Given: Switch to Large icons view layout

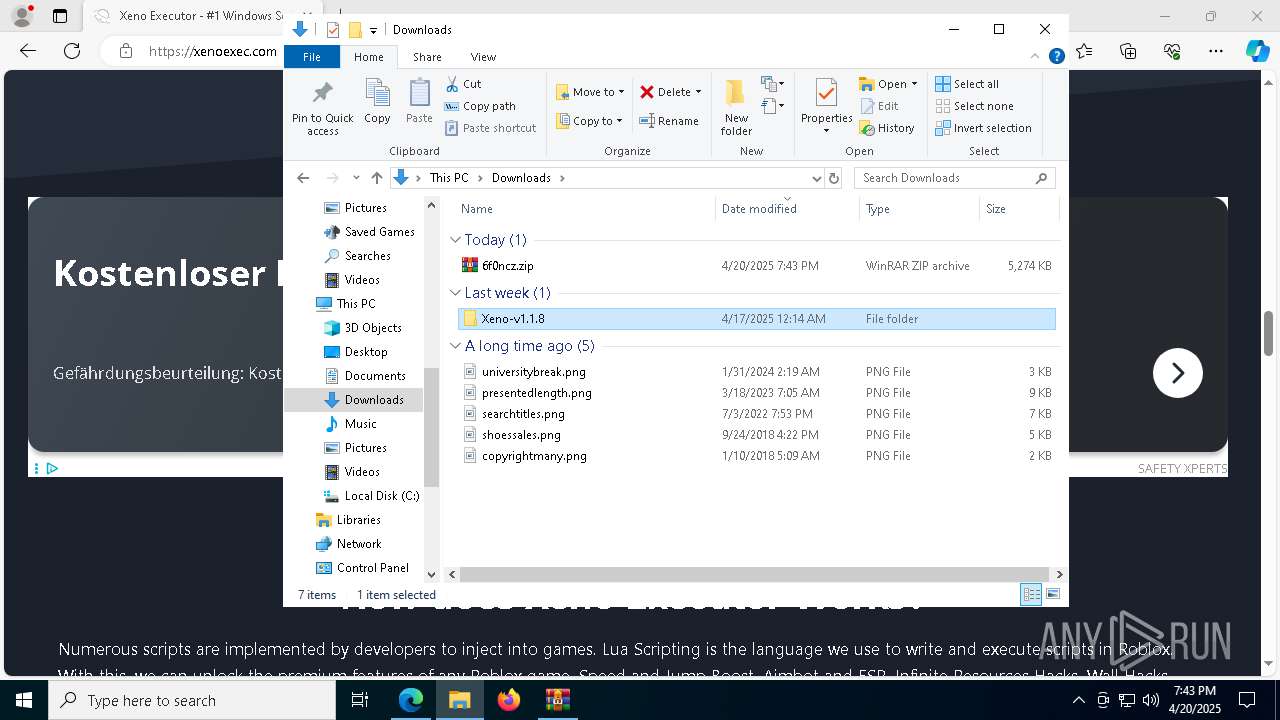Looking at the screenshot, I should point(1052,595).
